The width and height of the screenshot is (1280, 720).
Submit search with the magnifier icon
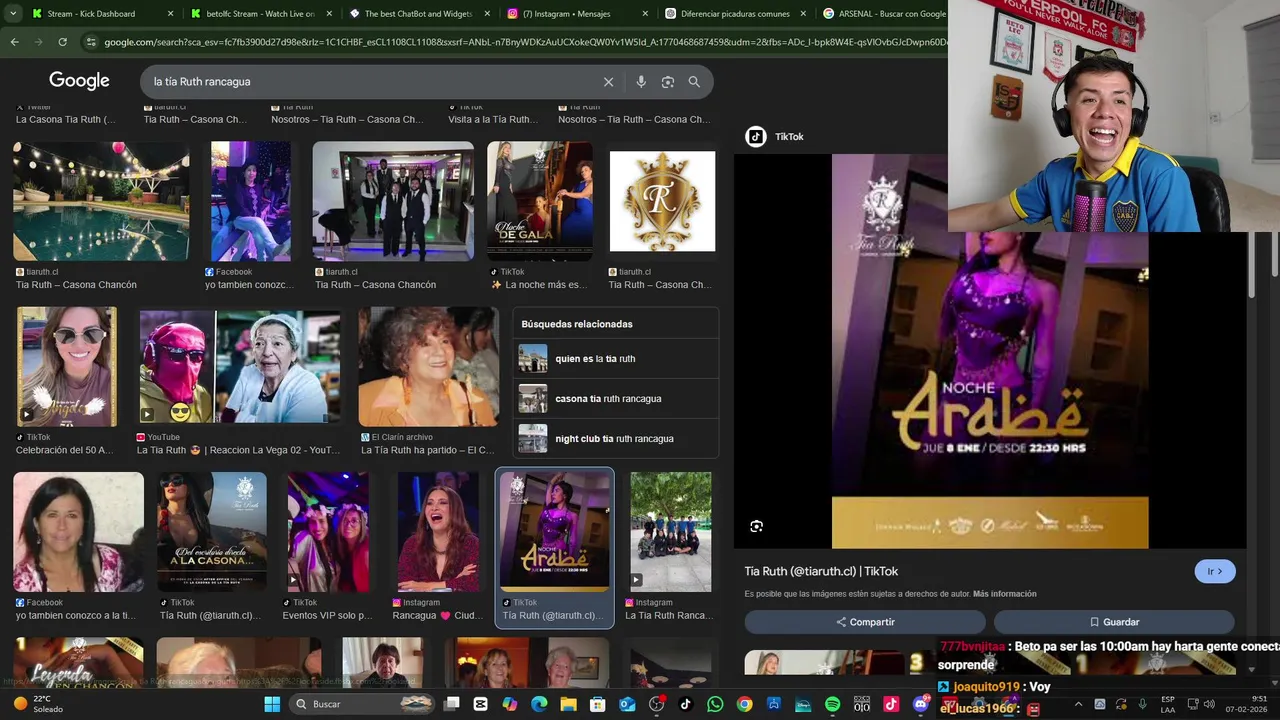click(x=694, y=82)
